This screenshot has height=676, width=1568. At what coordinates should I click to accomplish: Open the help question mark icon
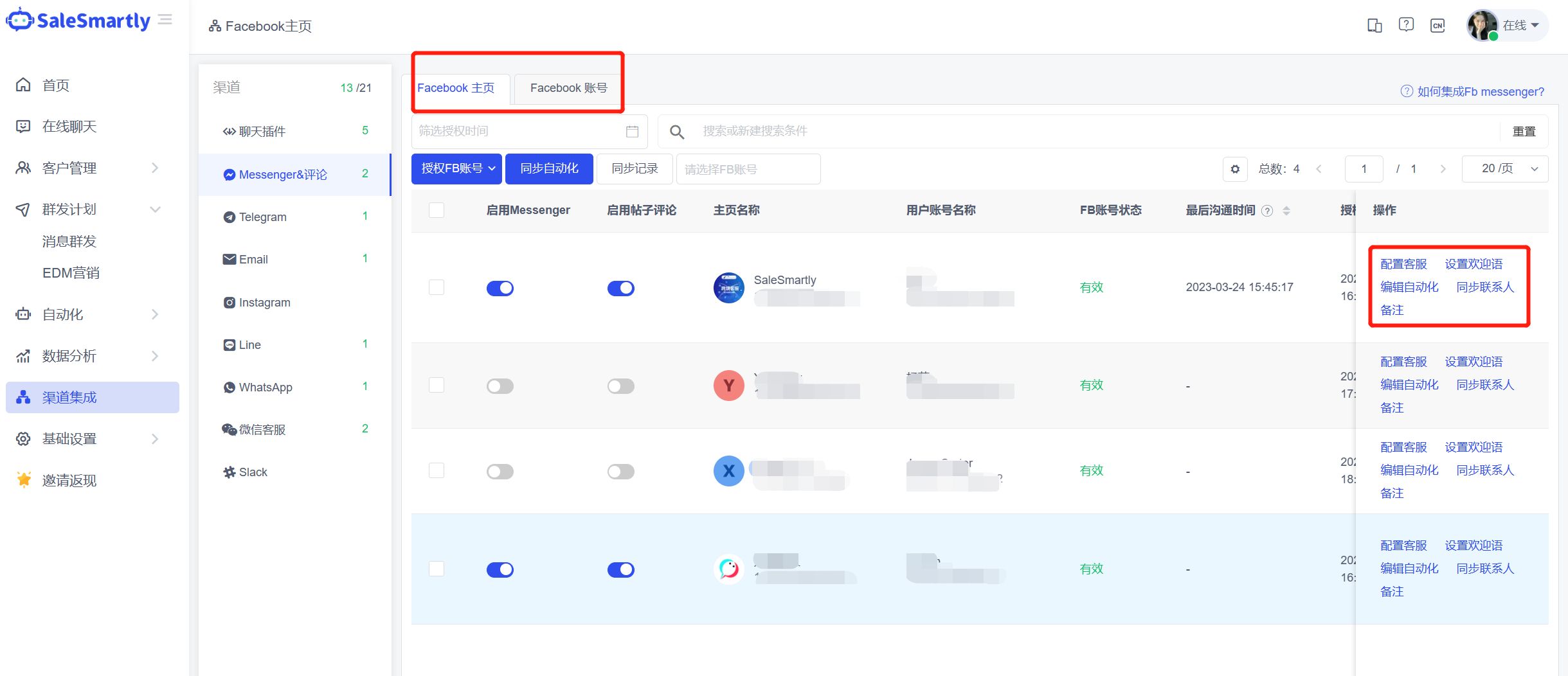1406,25
